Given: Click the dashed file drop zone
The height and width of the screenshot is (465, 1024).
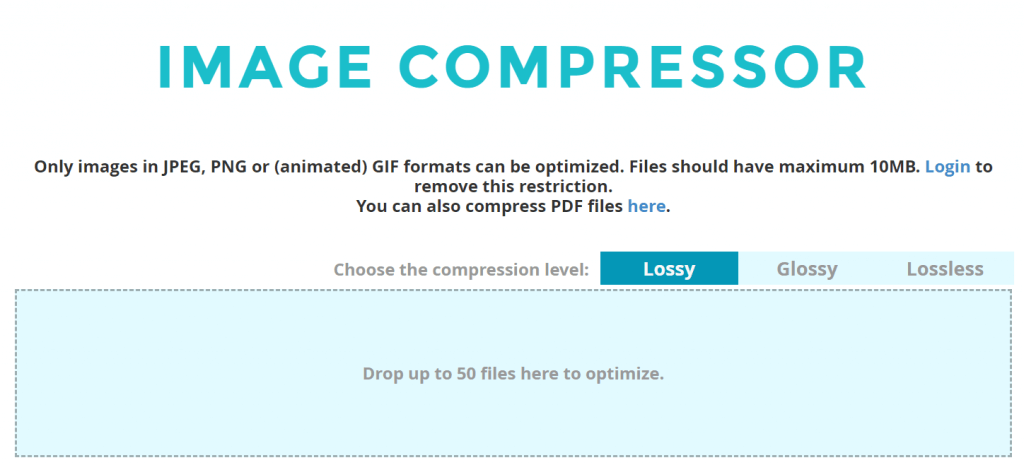Looking at the screenshot, I should [513, 373].
